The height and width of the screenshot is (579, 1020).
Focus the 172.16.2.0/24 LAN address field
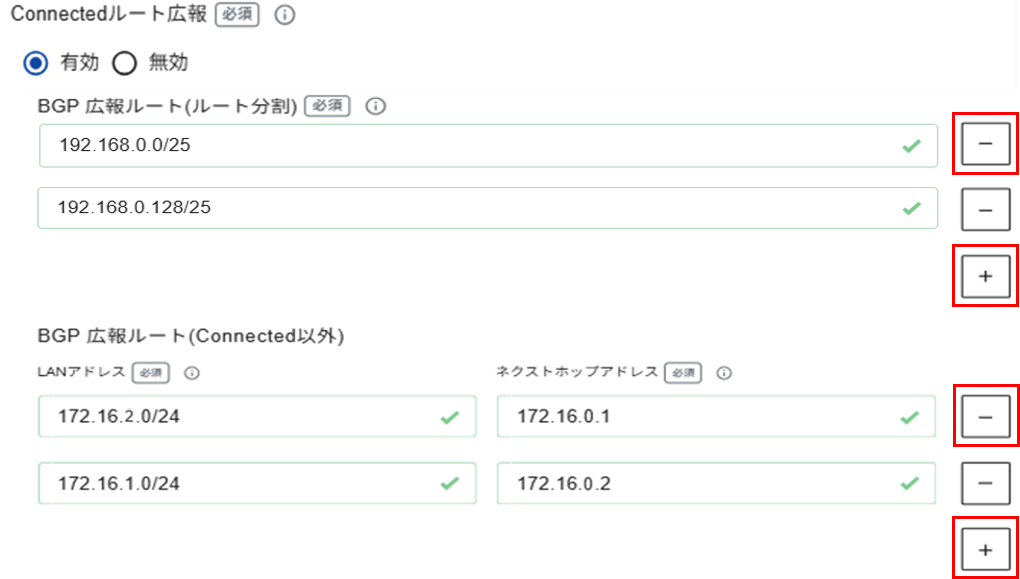pos(257,416)
